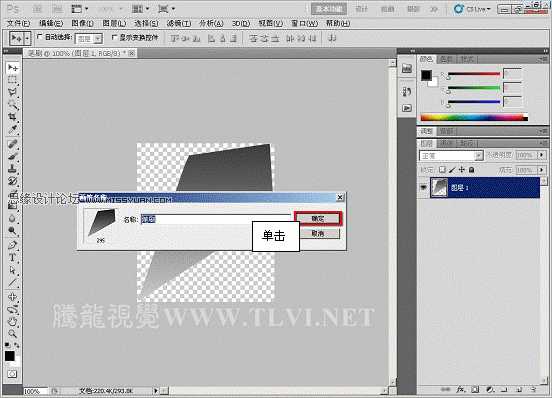Image resolution: width=552 pixels, height=398 pixels.
Task: Swap to default foreground and background colors
Action: click(x=7, y=345)
